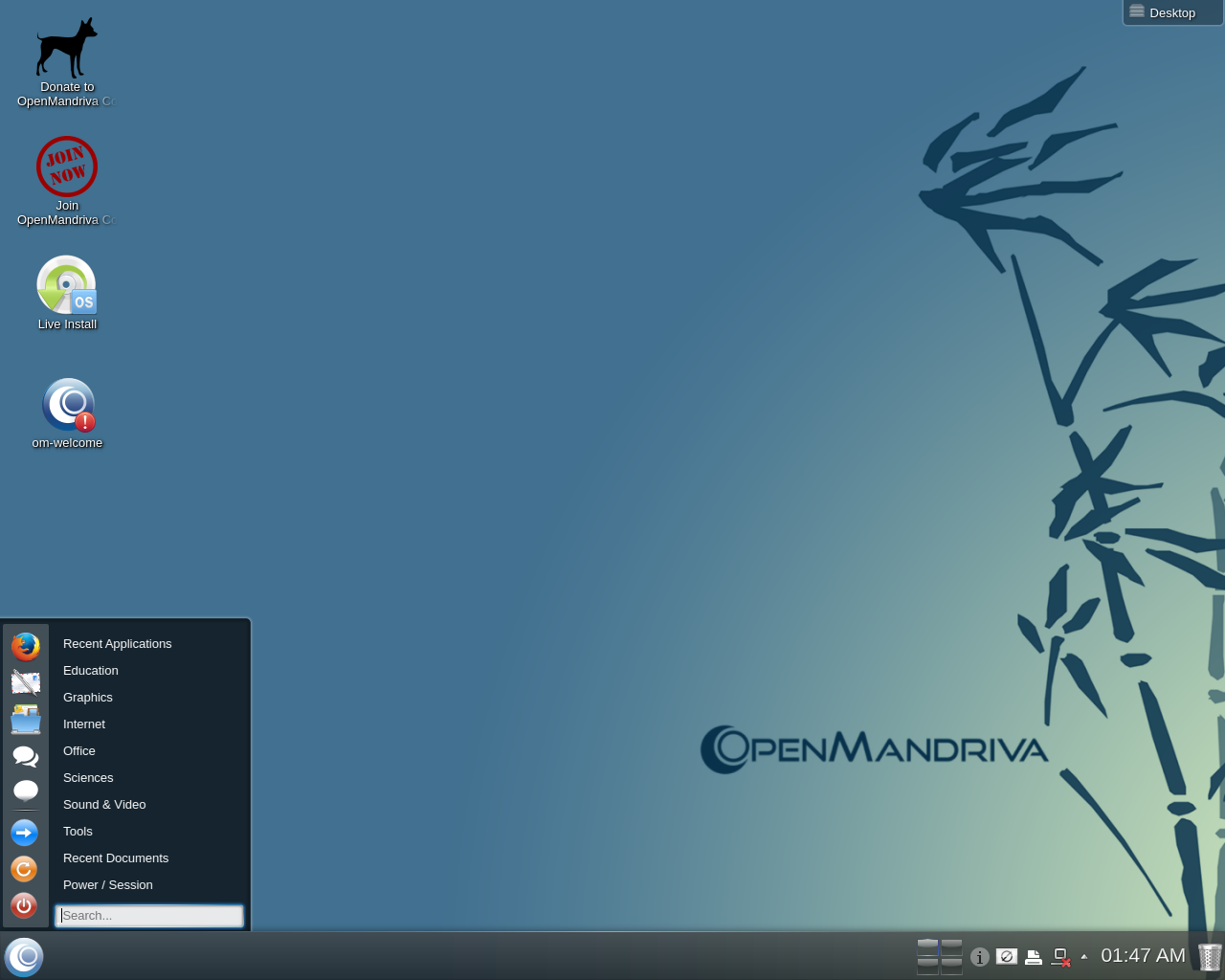
Task: Open the om-welcome desktop icon
Action: click(x=67, y=405)
